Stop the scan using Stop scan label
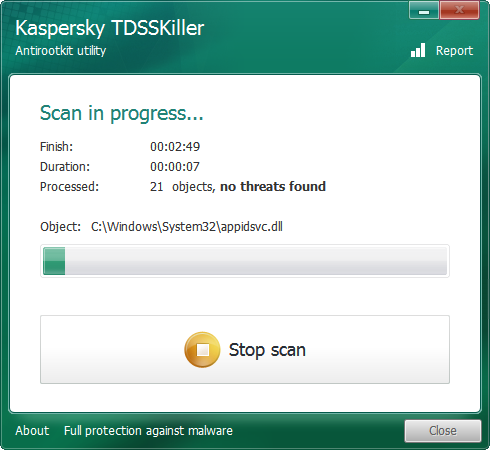This screenshot has height=450, width=490. click(x=267, y=350)
